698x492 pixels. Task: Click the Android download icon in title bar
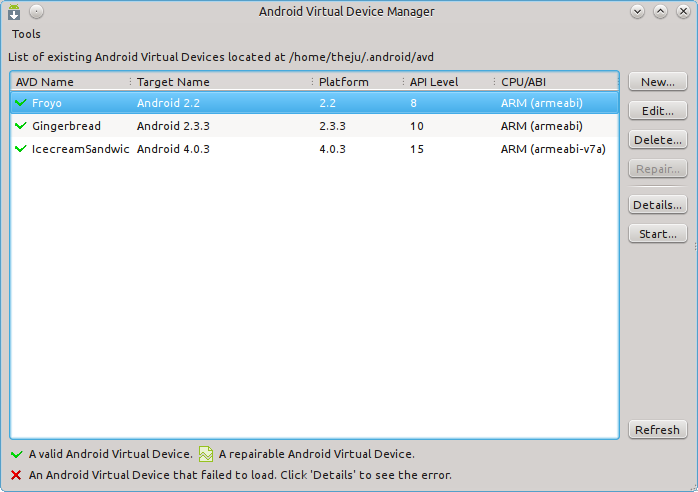14,12
